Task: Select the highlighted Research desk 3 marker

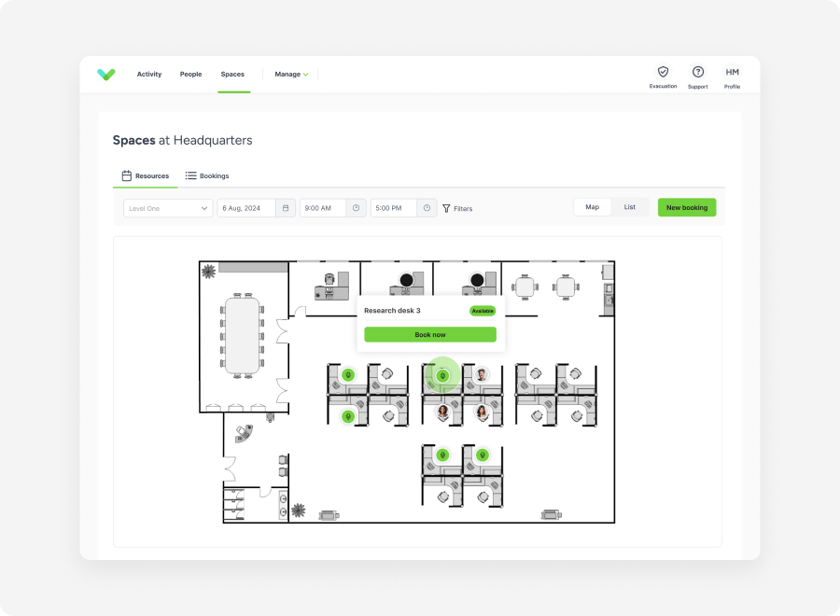Action: [x=443, y=375]
